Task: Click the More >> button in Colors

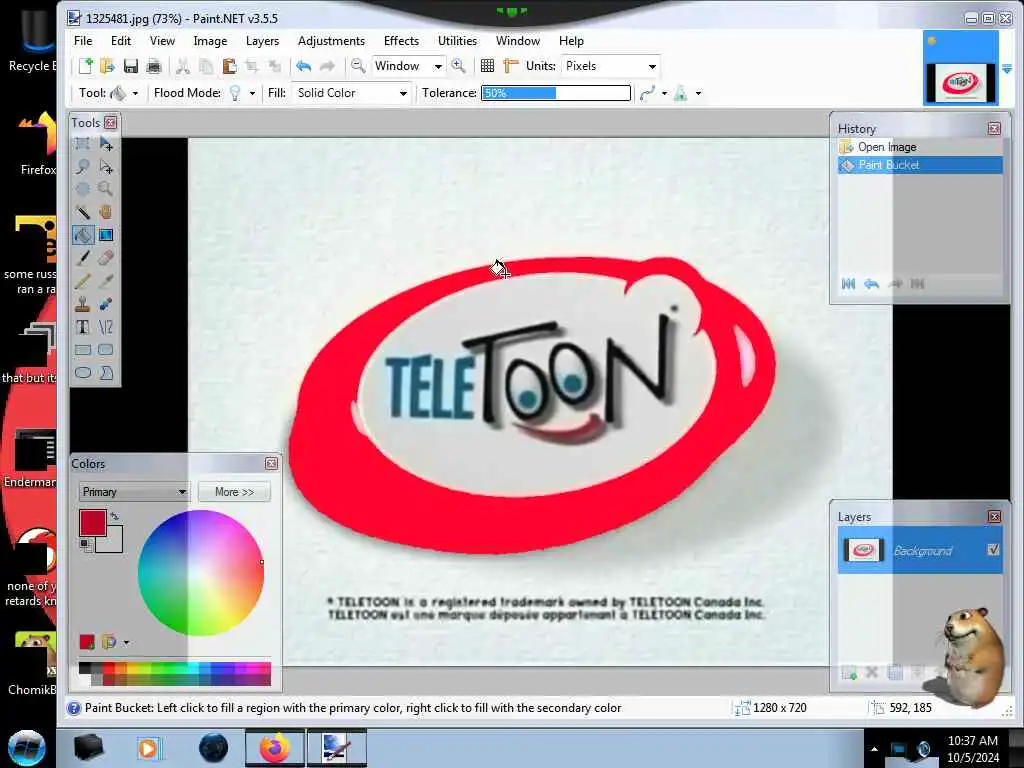Action: pyautogui.click(x=234, y=492)
